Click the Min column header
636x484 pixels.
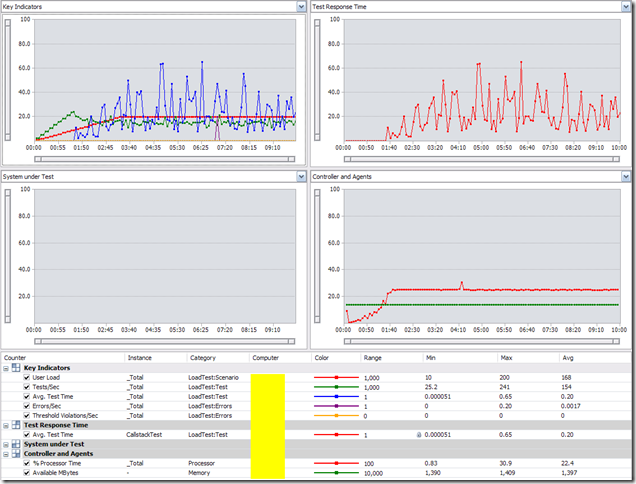(x=431, y=358)
